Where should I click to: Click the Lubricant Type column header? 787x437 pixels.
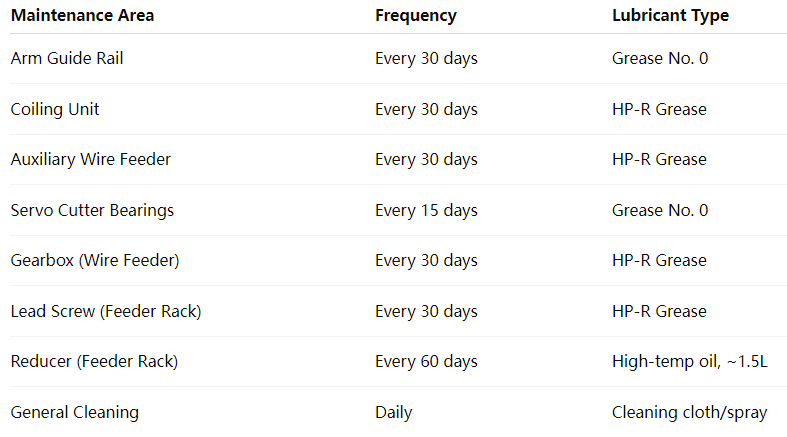[x=671, y=16]
